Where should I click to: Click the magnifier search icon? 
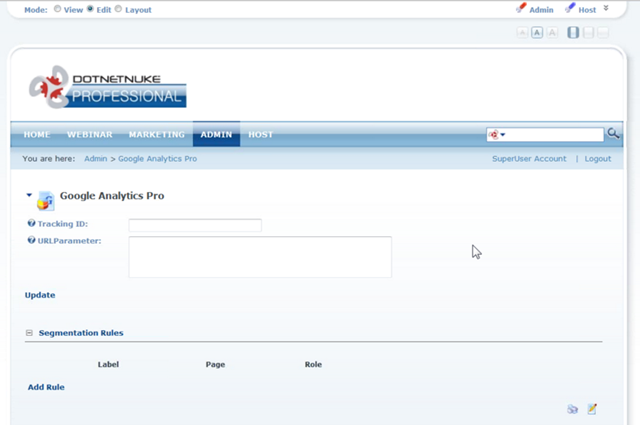pos(613,133)
